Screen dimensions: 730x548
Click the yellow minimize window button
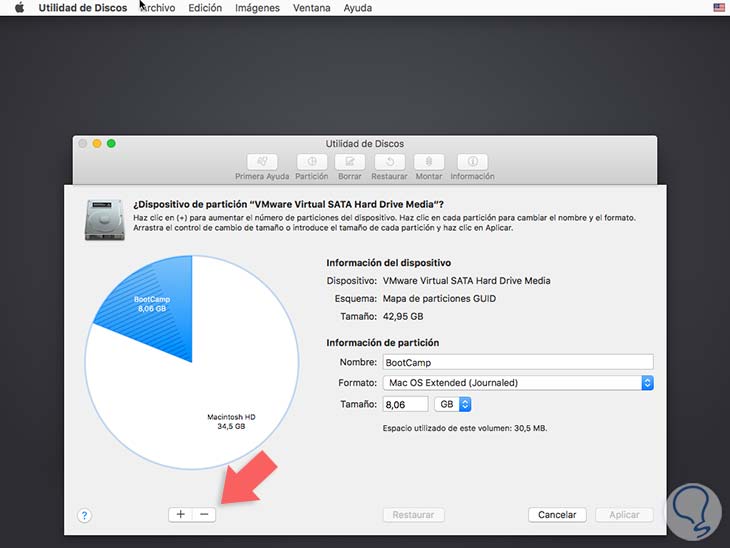[x=97, y=143]
